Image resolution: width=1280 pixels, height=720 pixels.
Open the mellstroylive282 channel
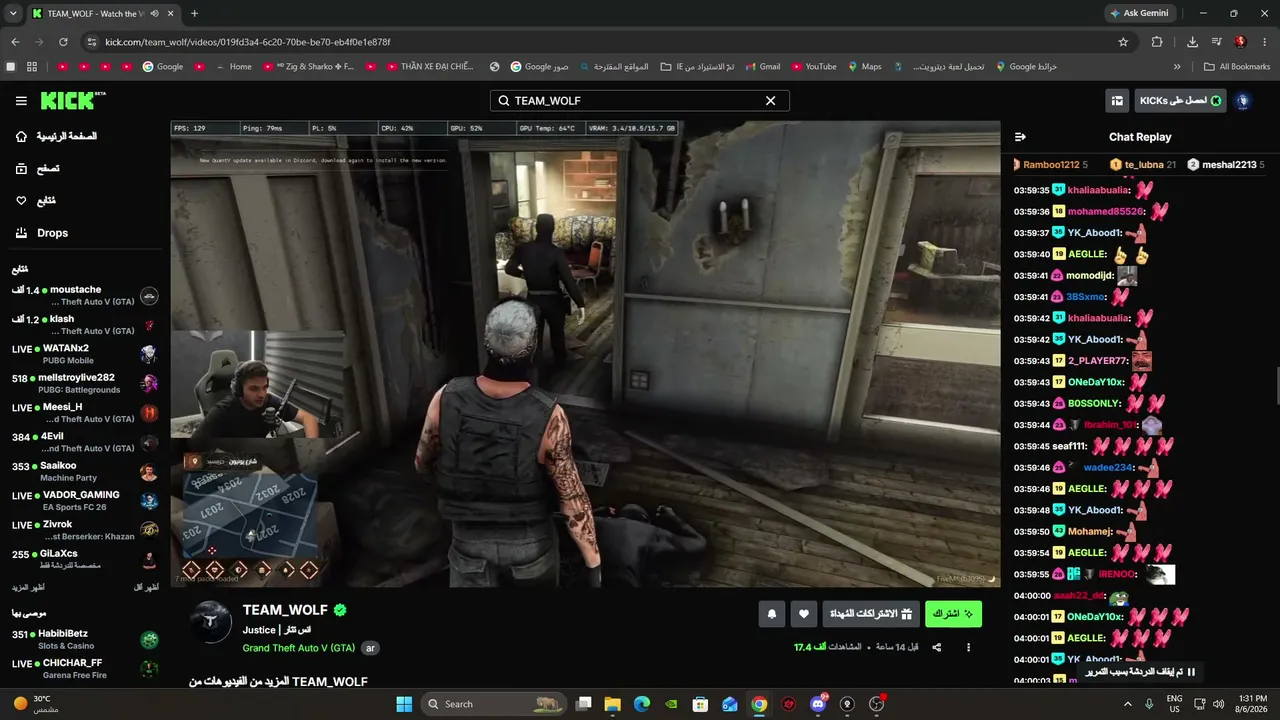pos(86,384)
